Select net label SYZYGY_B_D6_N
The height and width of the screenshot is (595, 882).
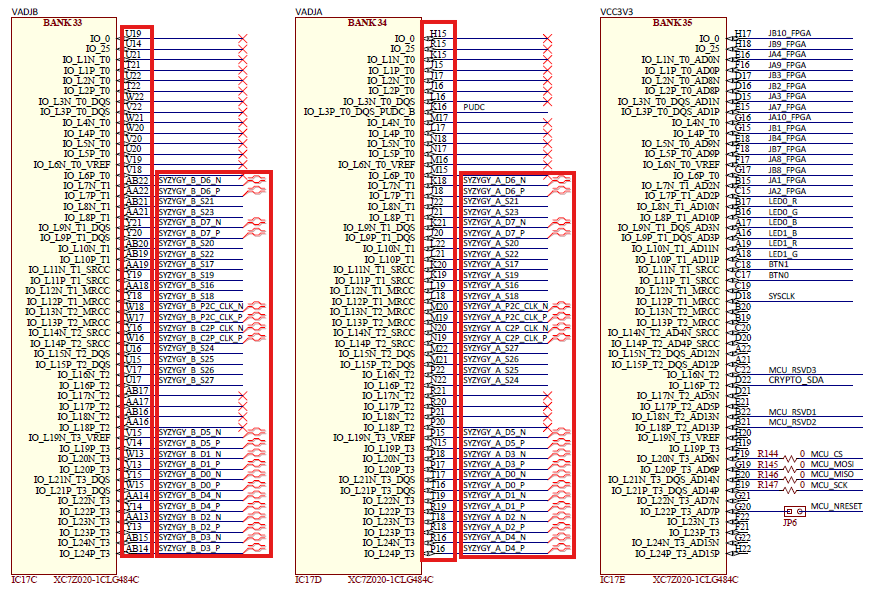(190, 180)
